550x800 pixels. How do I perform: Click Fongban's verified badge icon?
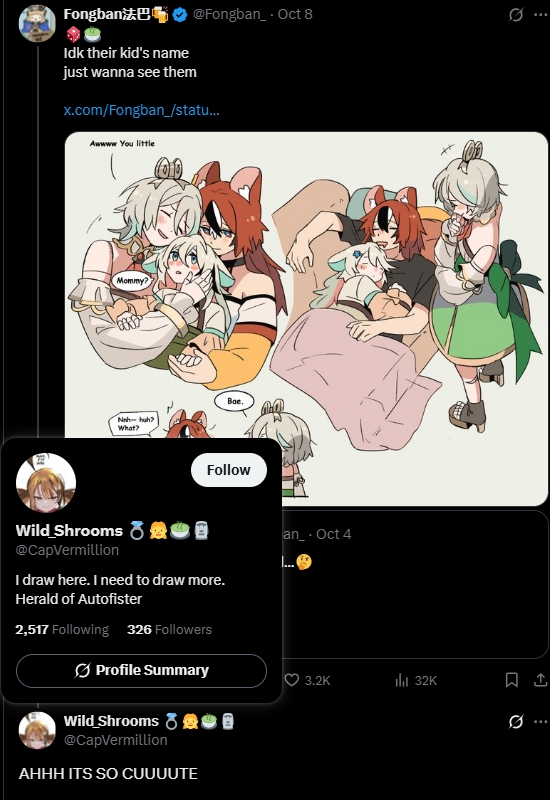[x=180, y=15]
